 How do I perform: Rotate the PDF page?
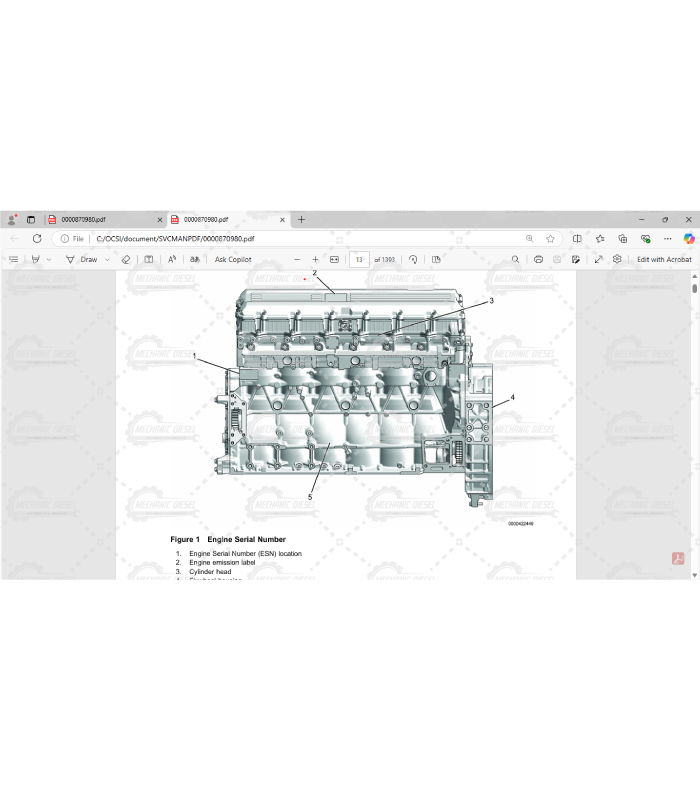pyautogui.click(x=413, y=259)
